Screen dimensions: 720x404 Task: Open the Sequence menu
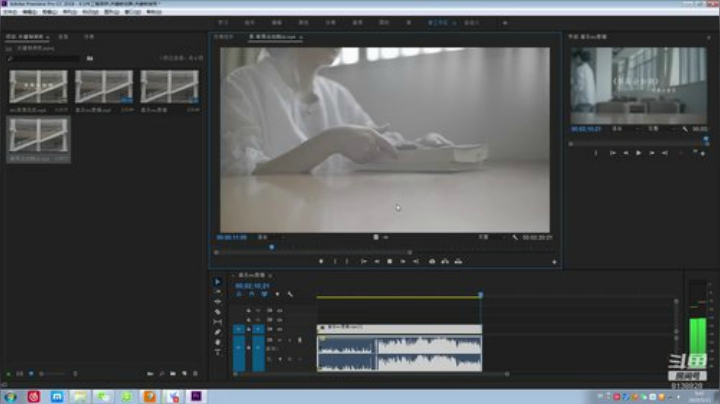(x=70, y=12)
